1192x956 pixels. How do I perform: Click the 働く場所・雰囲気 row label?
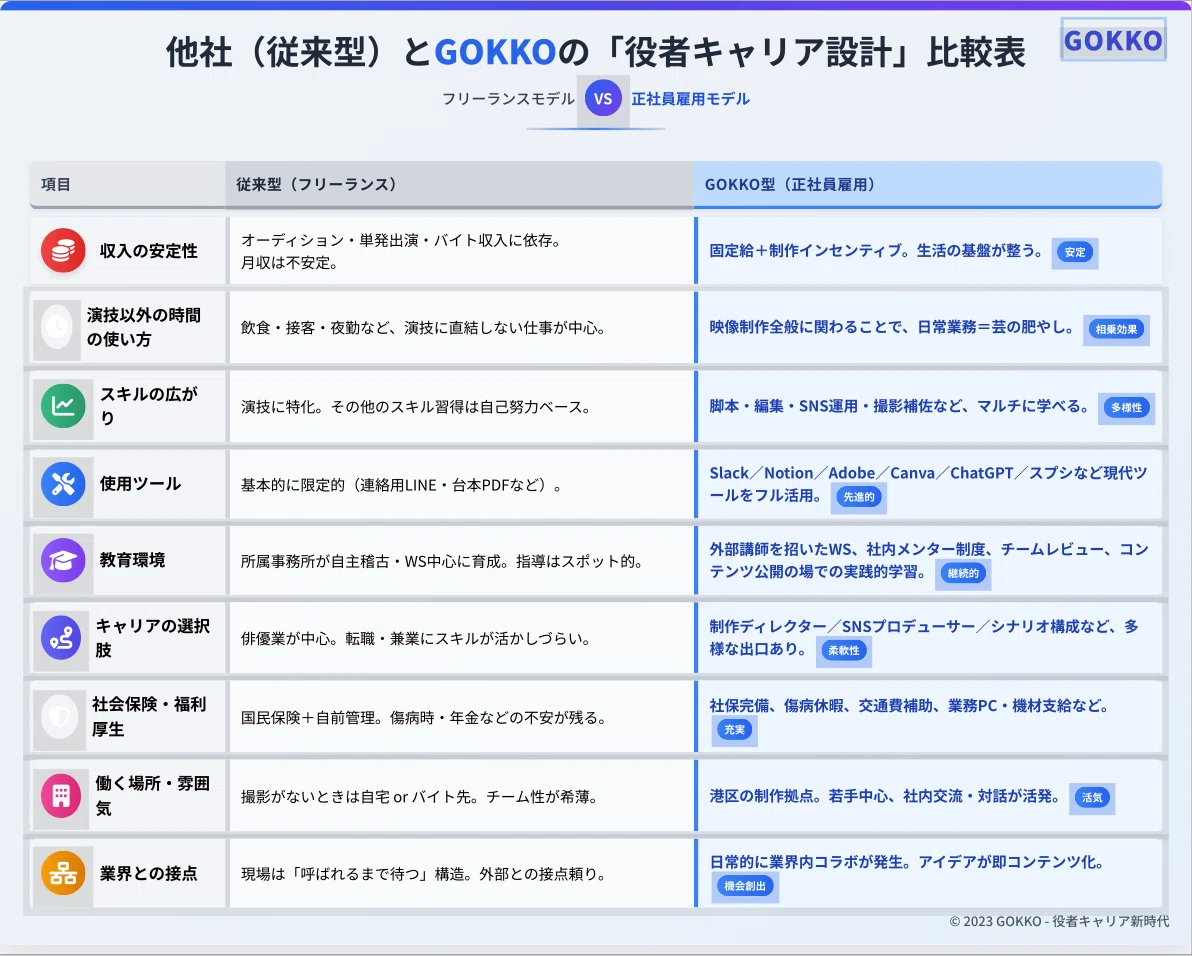152,796
